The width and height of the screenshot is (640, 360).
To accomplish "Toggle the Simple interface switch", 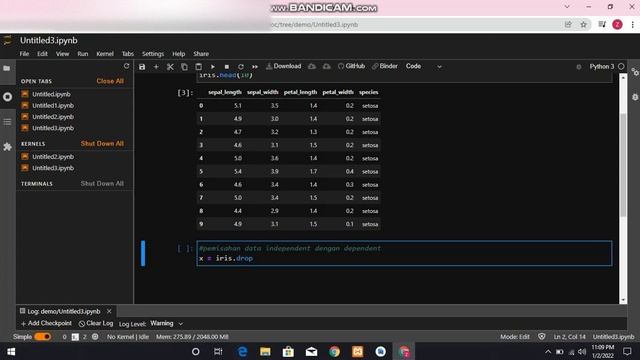I will [42, 337].
